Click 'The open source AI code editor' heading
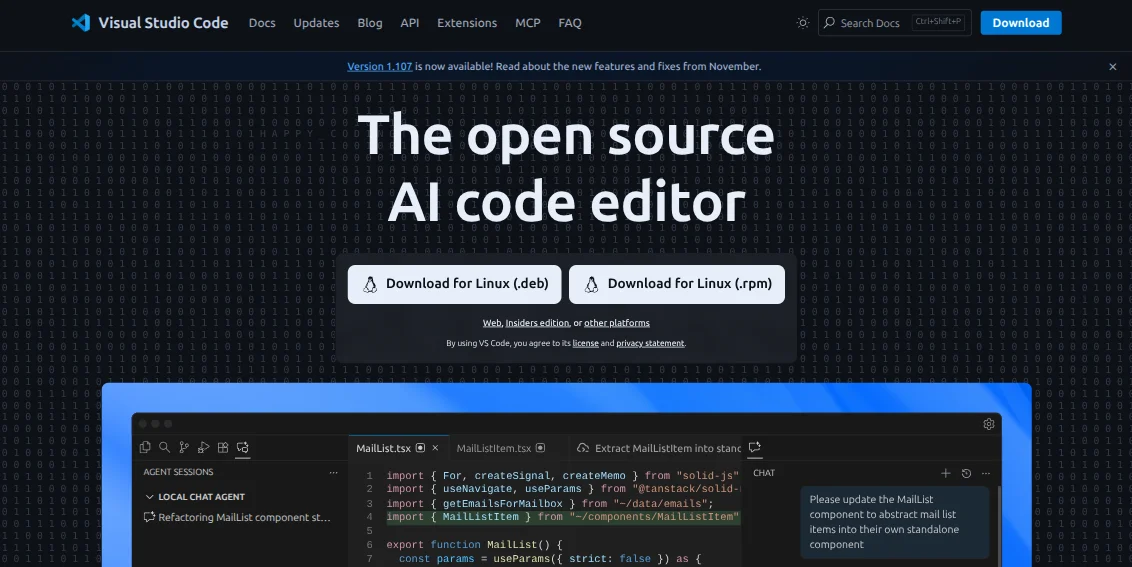Image resolution: width=1132 pixels, height=567 pixels. 566,168
